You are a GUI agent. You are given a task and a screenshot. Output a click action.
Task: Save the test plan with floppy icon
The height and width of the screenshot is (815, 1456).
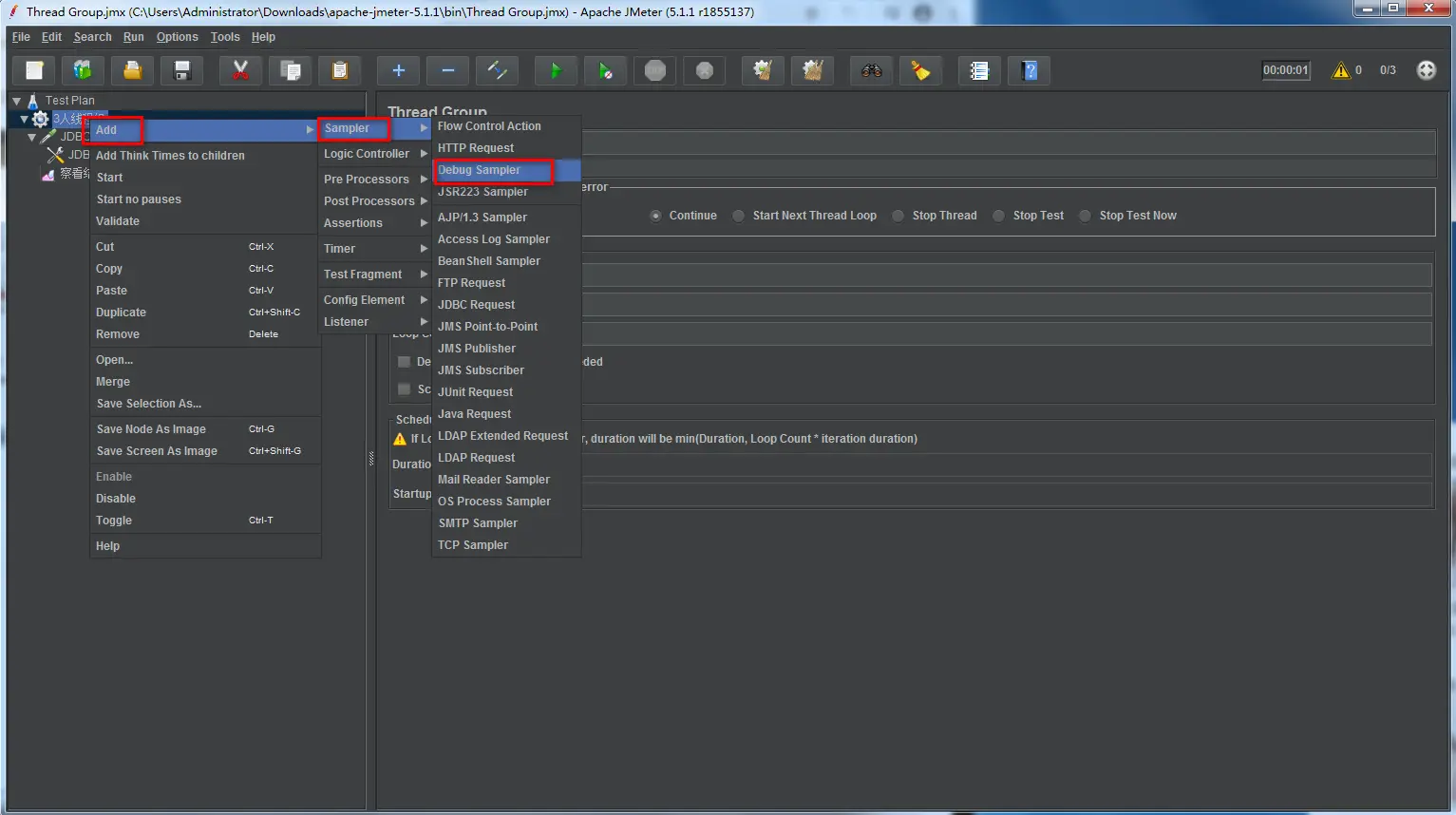pyautogui.click(x=182, y=70)
